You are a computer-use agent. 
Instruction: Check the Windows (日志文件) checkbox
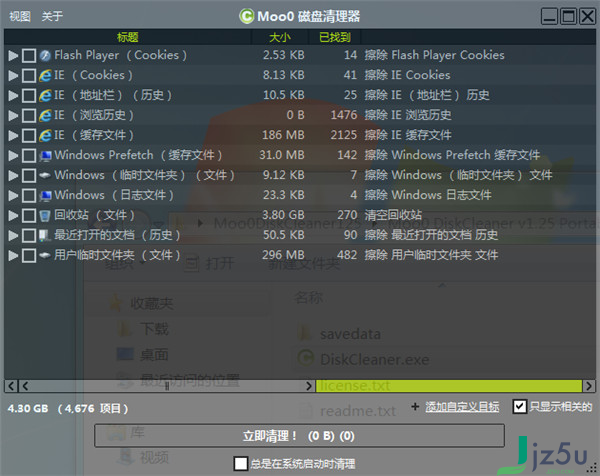(x=29, y=196)
